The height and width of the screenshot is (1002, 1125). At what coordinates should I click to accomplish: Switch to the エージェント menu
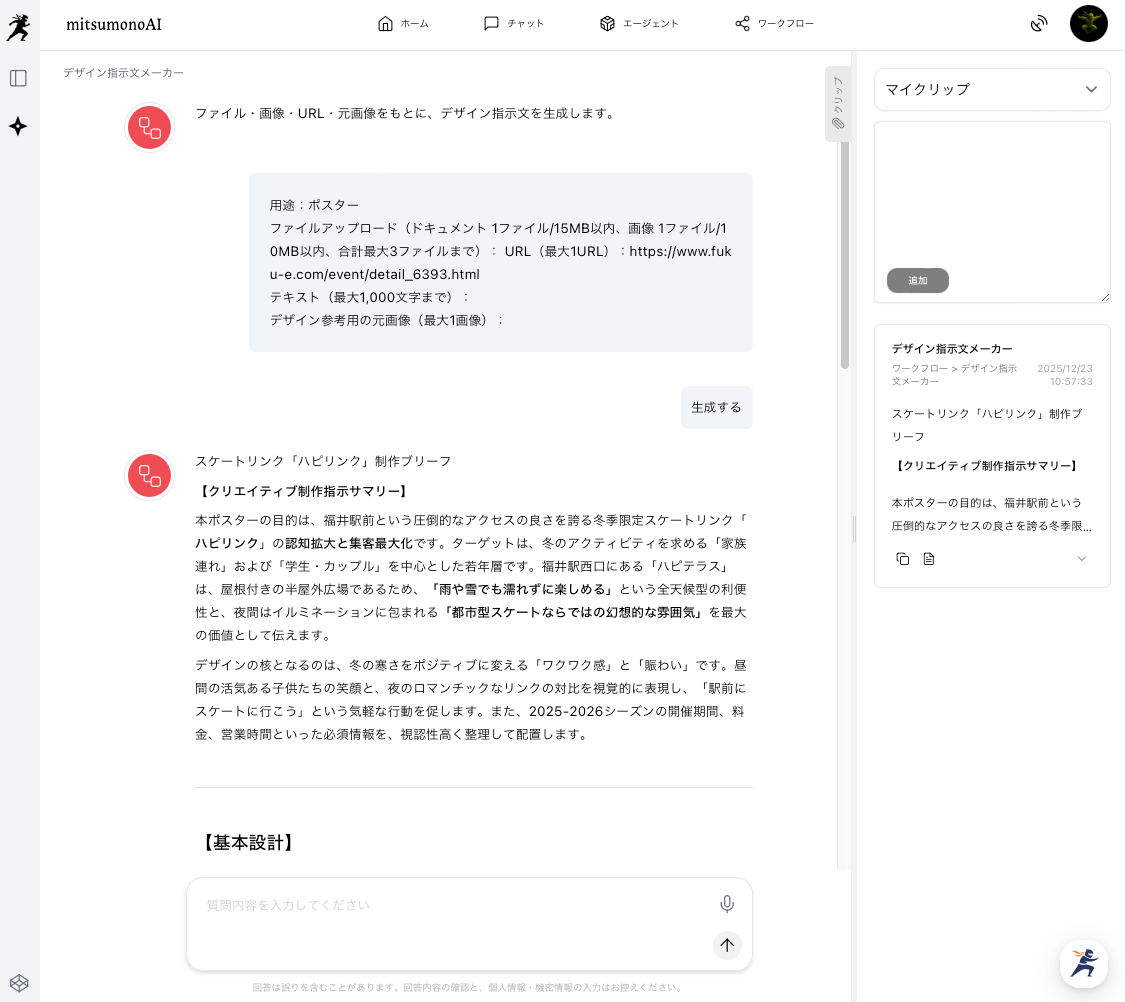[639, 24]
